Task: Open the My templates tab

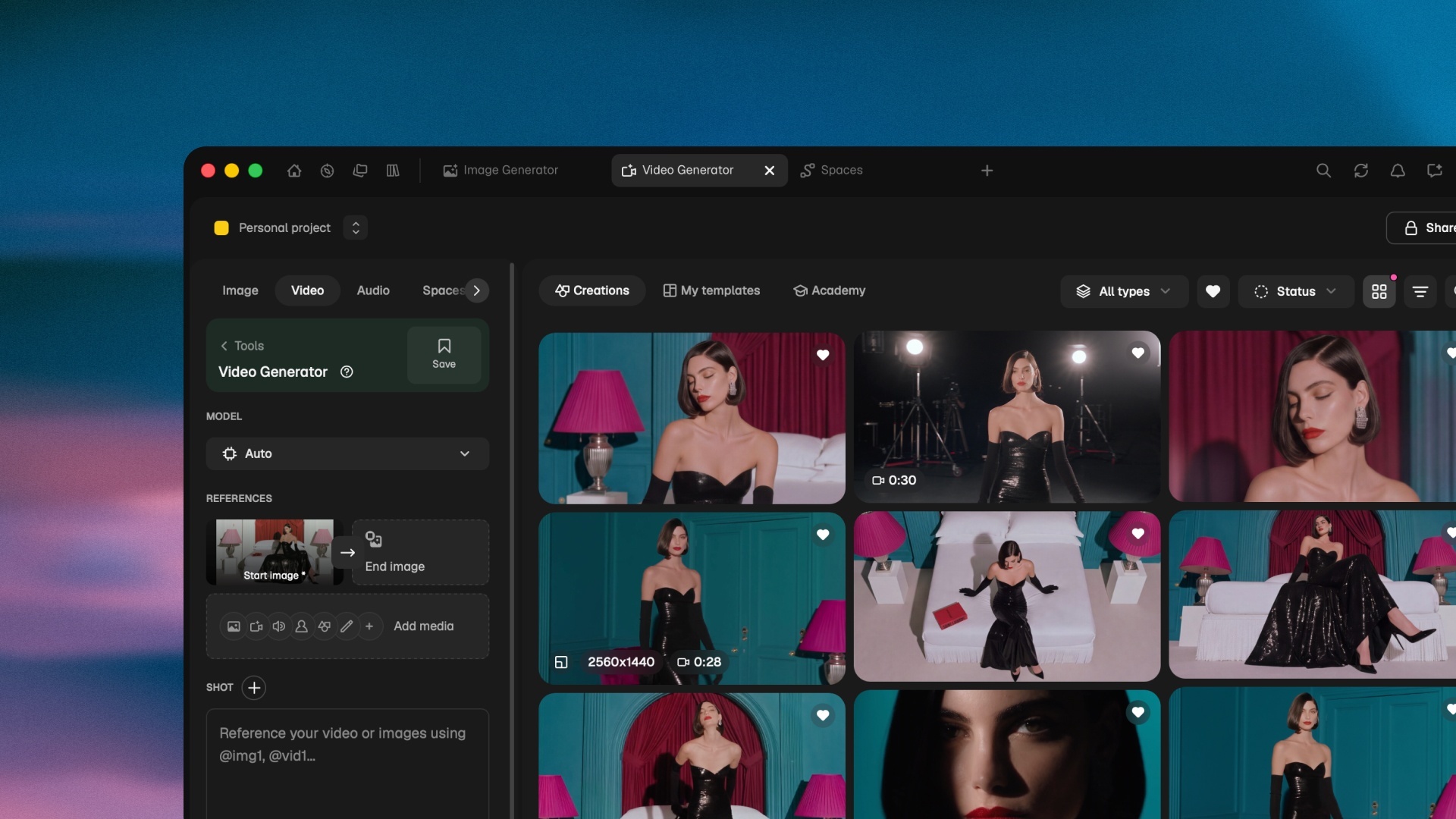Action: (711, 290)
